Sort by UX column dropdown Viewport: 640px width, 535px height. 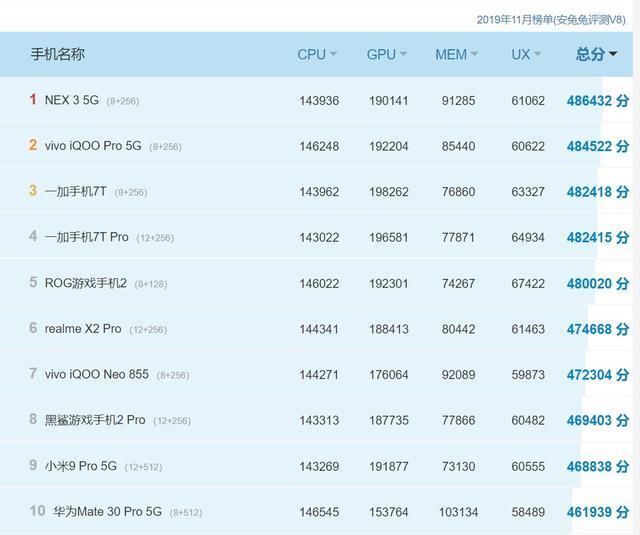click(526, 54)
